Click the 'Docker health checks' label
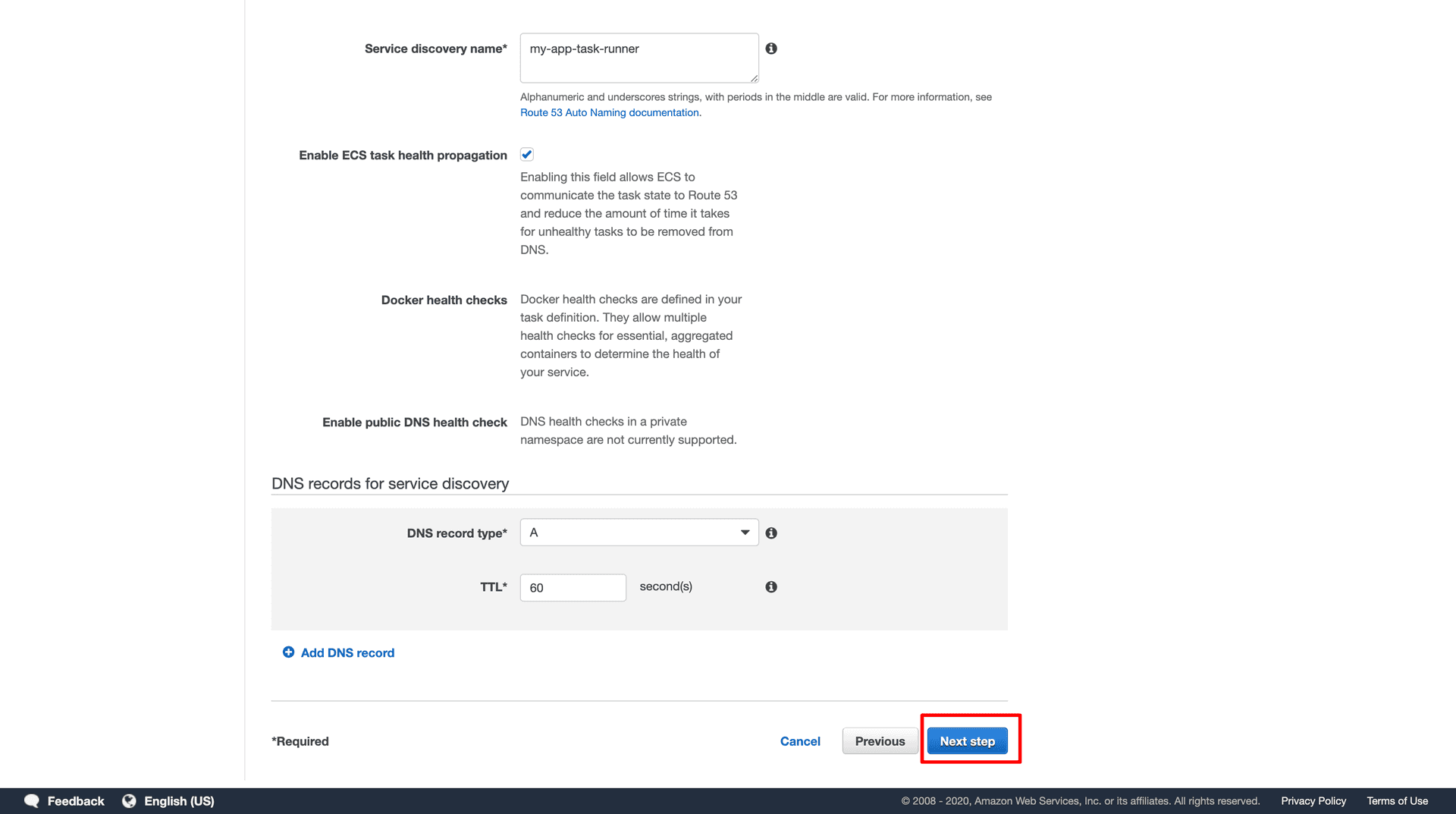Screen dimensions: 1456x814 point(444,300)
